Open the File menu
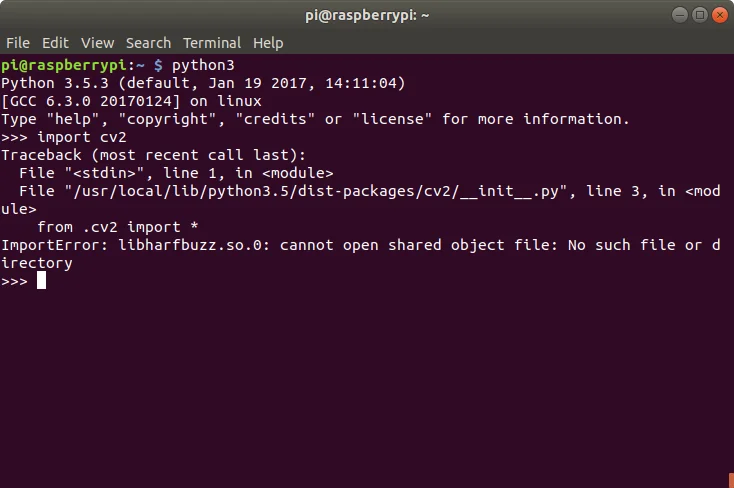This screenshot has height=488, width=734. pyautogui.click(x=18, y=43)
